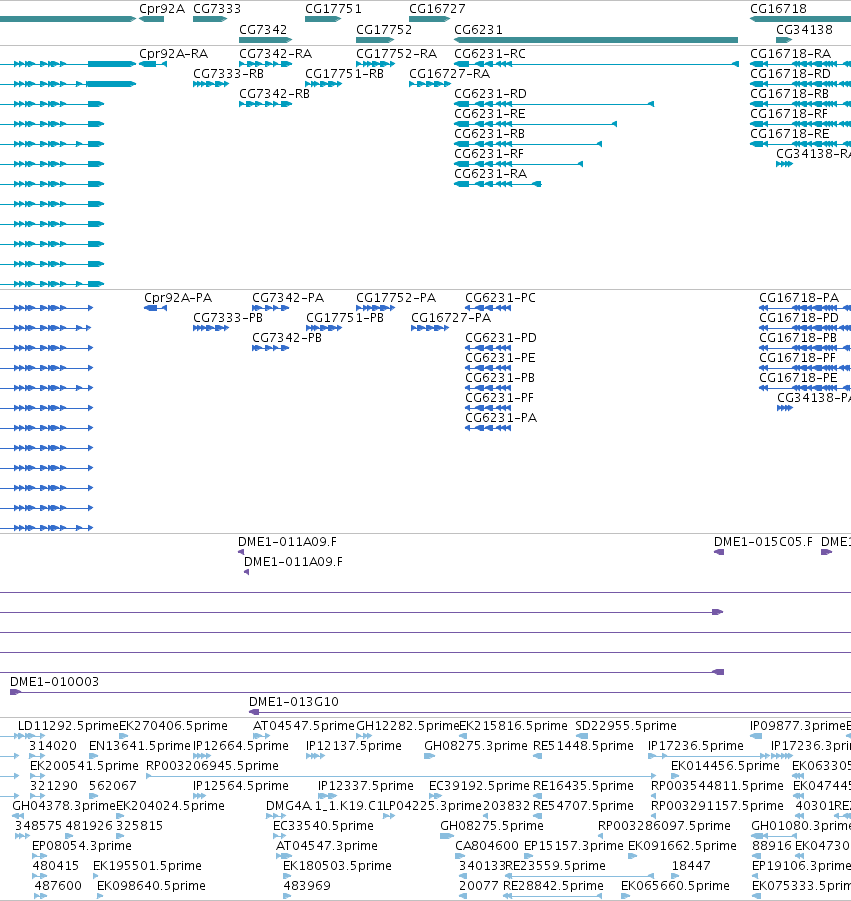Open protein CG6231-PE
The image size is (851, 901).
click(x=500, y=358)
